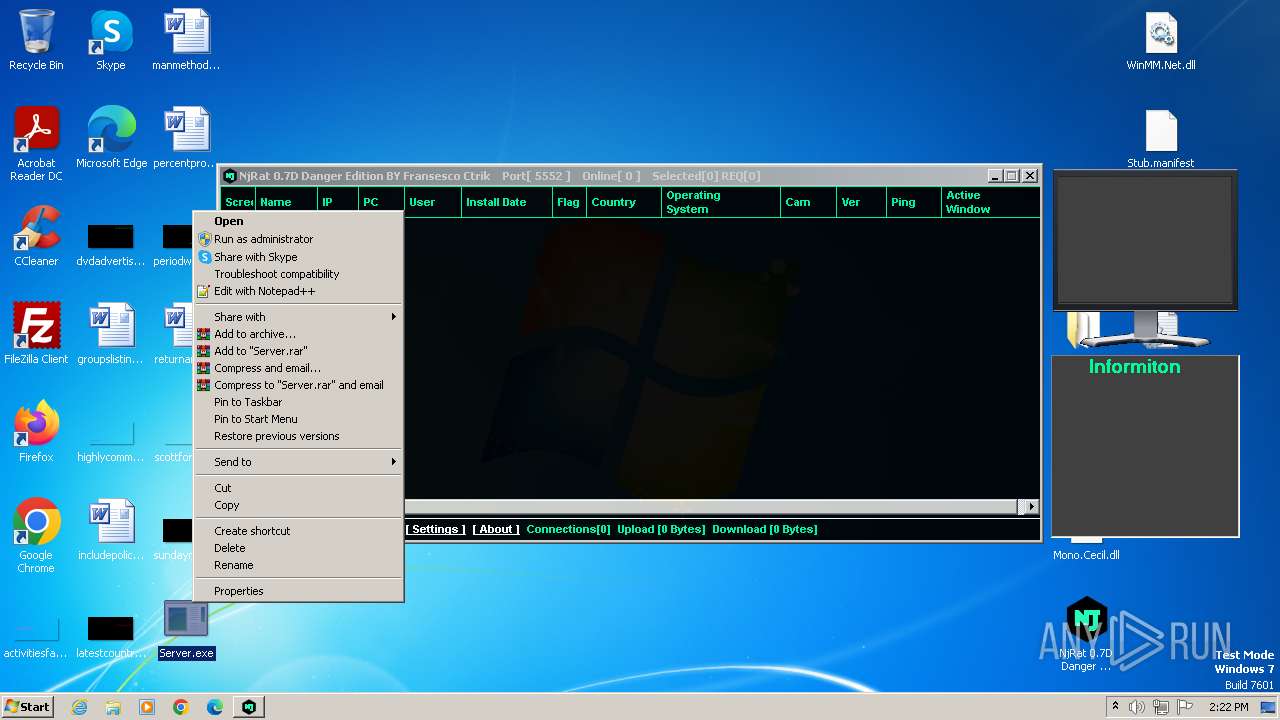Viewport: 1280px width, 720px height.
Task: Choose Add to "Server.rar"
Action: tap(298, 351)
